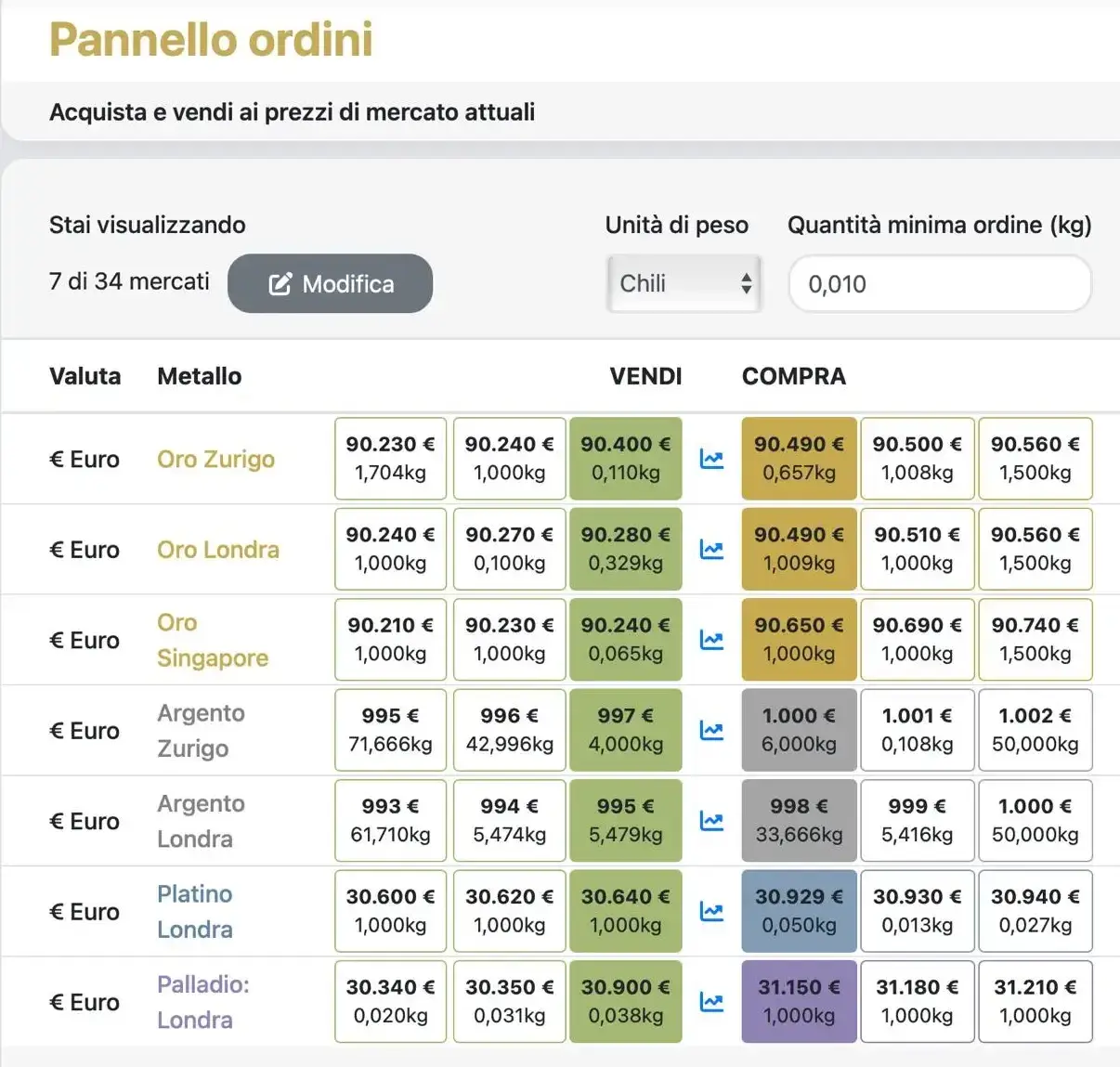Viewport: 1120px width, 1067px height.
Task: Show the chart icon for Oro Singapore
Action: pos(711,640)
